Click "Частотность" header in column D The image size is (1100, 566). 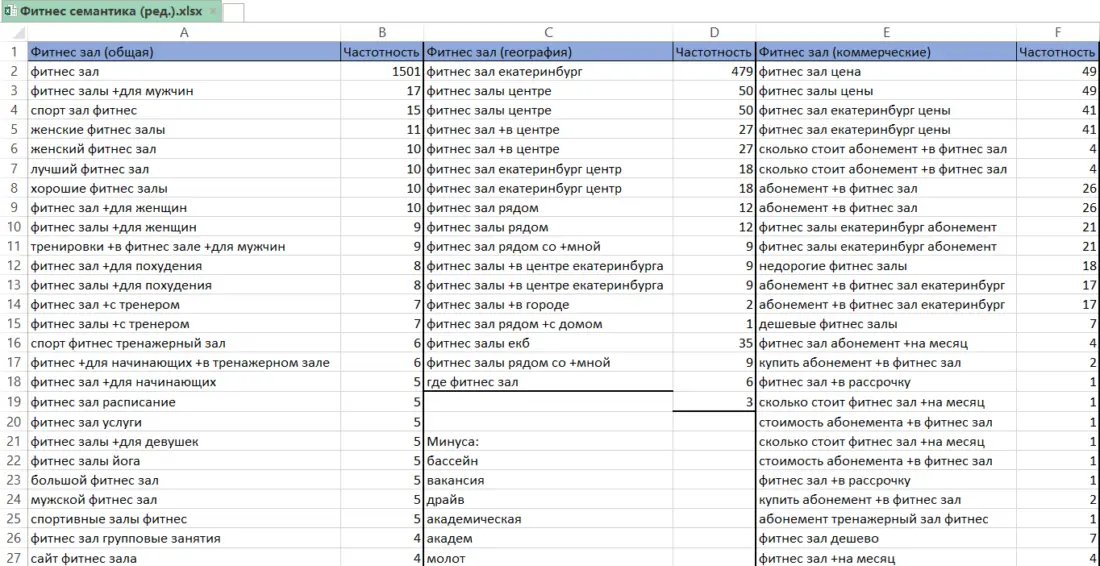(714, 52)
